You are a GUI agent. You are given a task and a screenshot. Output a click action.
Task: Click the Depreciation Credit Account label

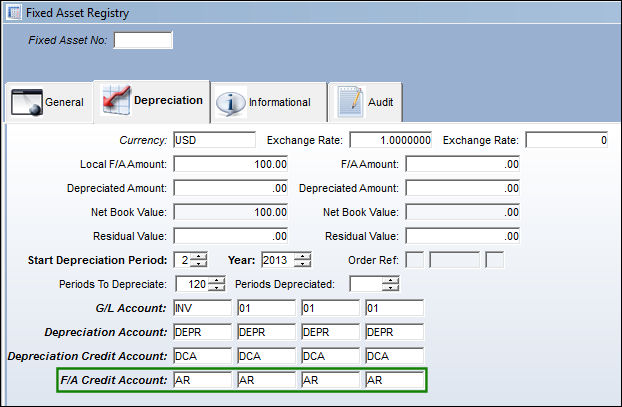pos(87,356)
